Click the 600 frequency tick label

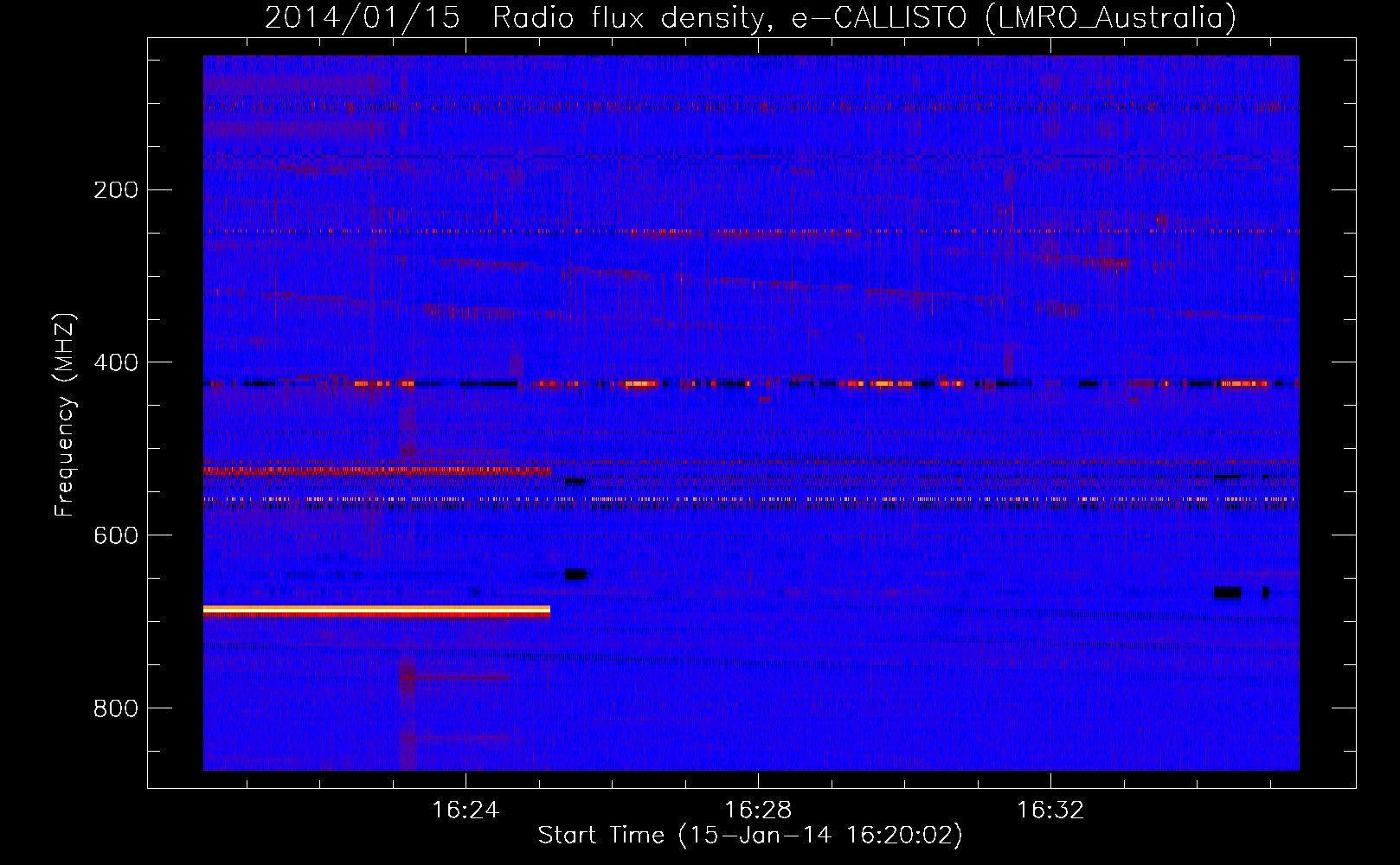tap(116, 535)
